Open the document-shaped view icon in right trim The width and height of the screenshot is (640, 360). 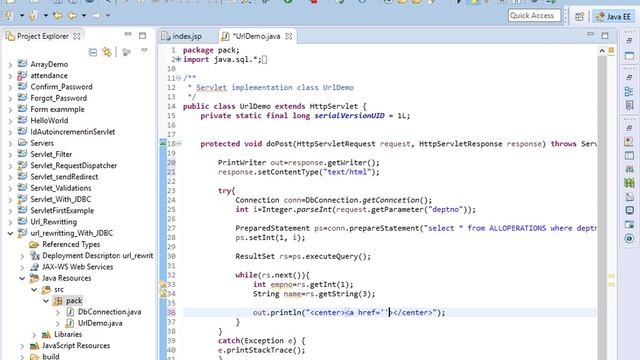pyautogui.click(x=629, y=105)
